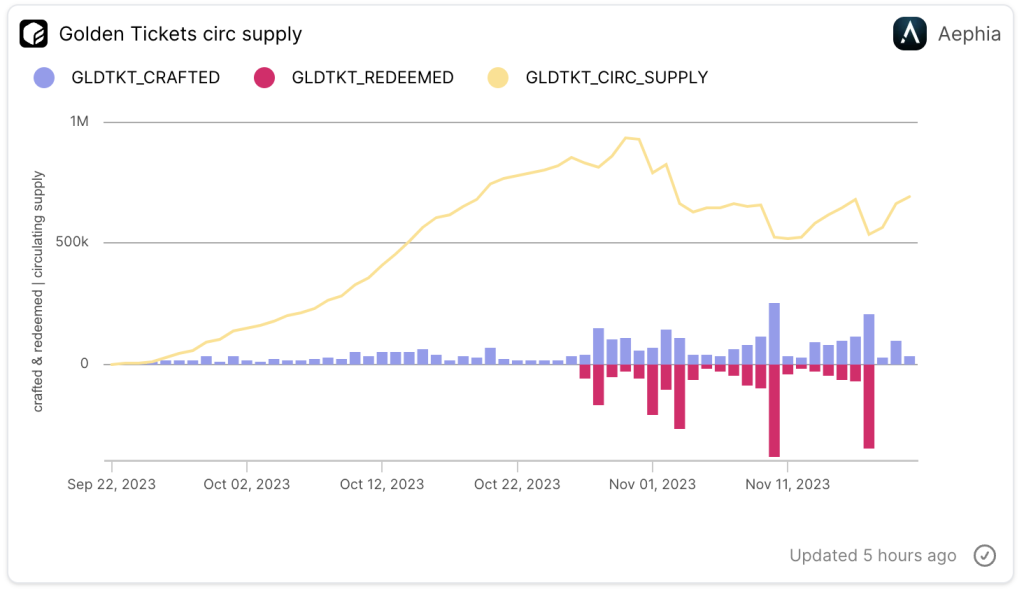
Task: Click the Nov 01, 2023 axis label
Action: [652, 485]
